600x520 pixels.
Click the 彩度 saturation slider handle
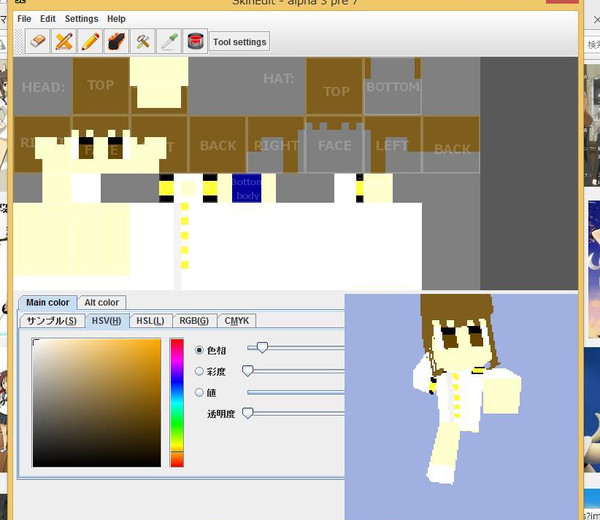tap(248, 370)
